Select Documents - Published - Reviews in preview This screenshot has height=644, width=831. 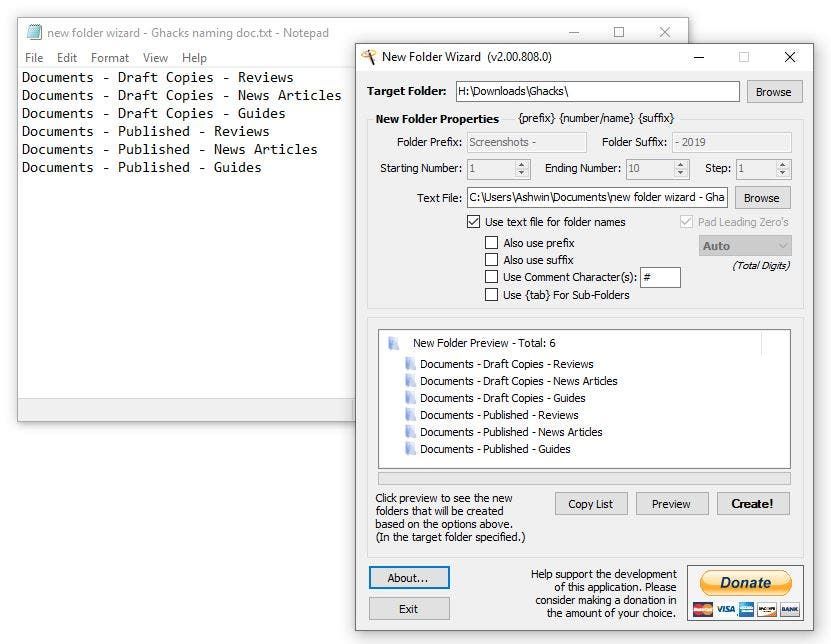[x=499, y=415]
